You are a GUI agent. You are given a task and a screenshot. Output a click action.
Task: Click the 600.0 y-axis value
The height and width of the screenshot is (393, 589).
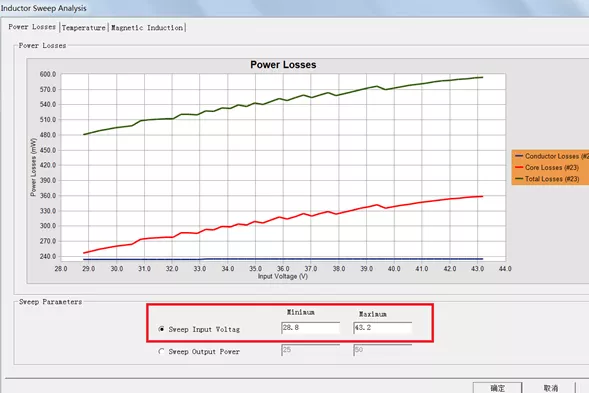(x=48, y=74)
